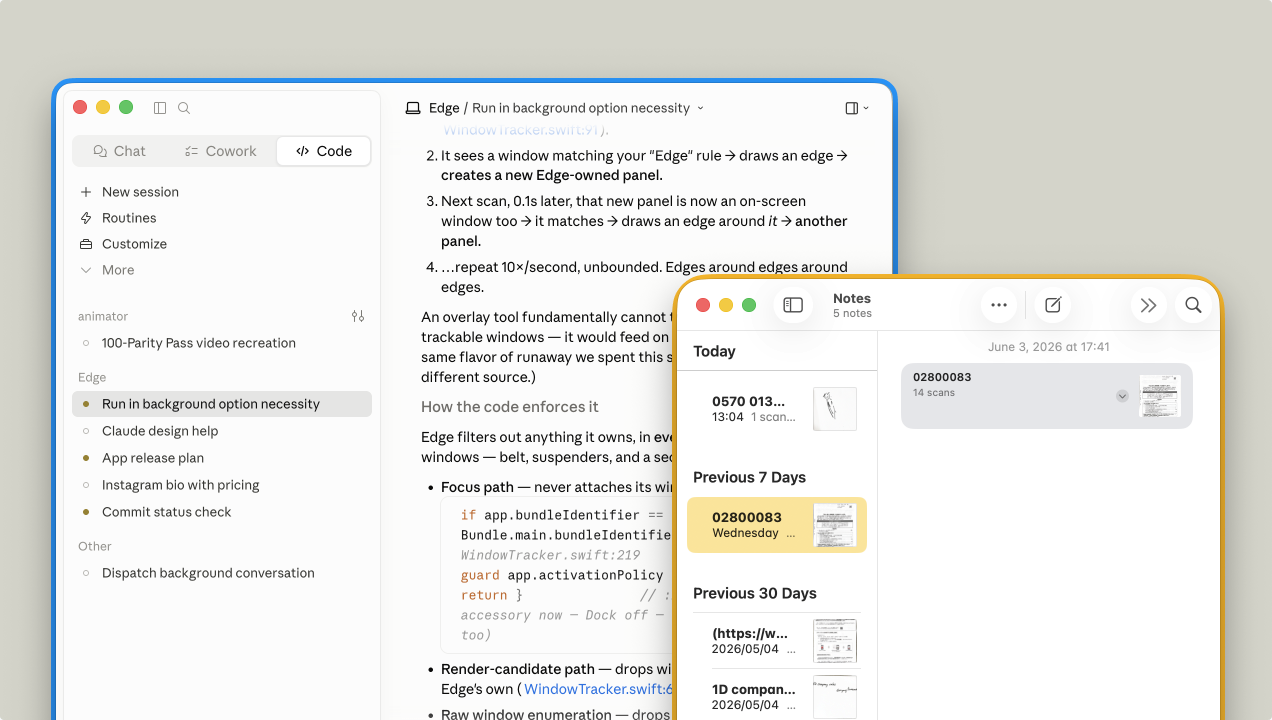Open Claude design help session
Viewport: 1272px width, 720px height.
[x=222, y=431]
